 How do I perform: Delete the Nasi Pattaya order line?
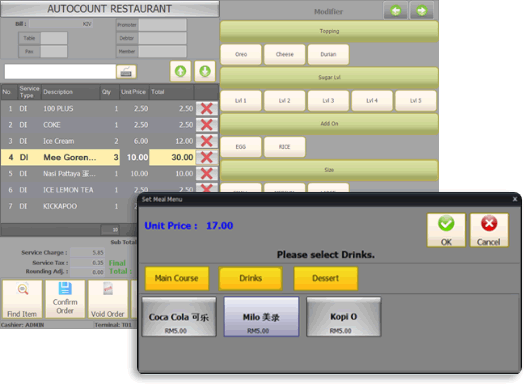pyautogui.click(x=206, y=173)
